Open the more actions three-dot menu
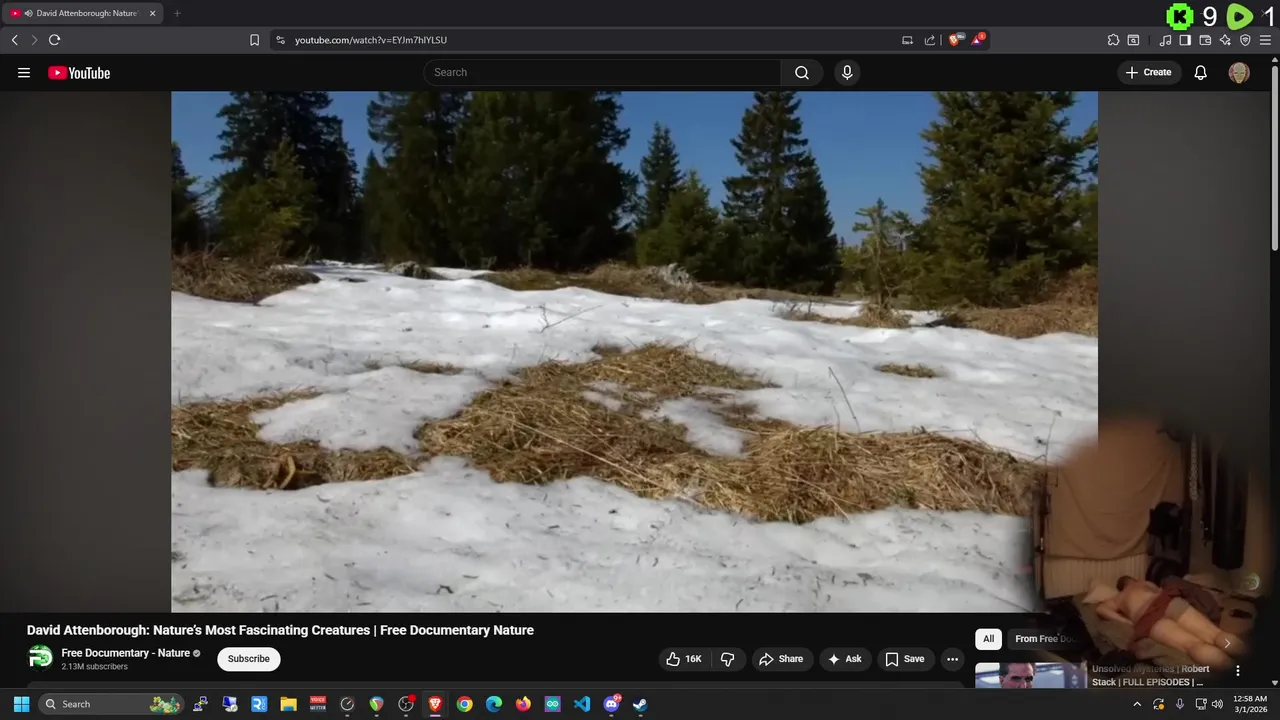The image size is (1280, 720). point(953,659)
